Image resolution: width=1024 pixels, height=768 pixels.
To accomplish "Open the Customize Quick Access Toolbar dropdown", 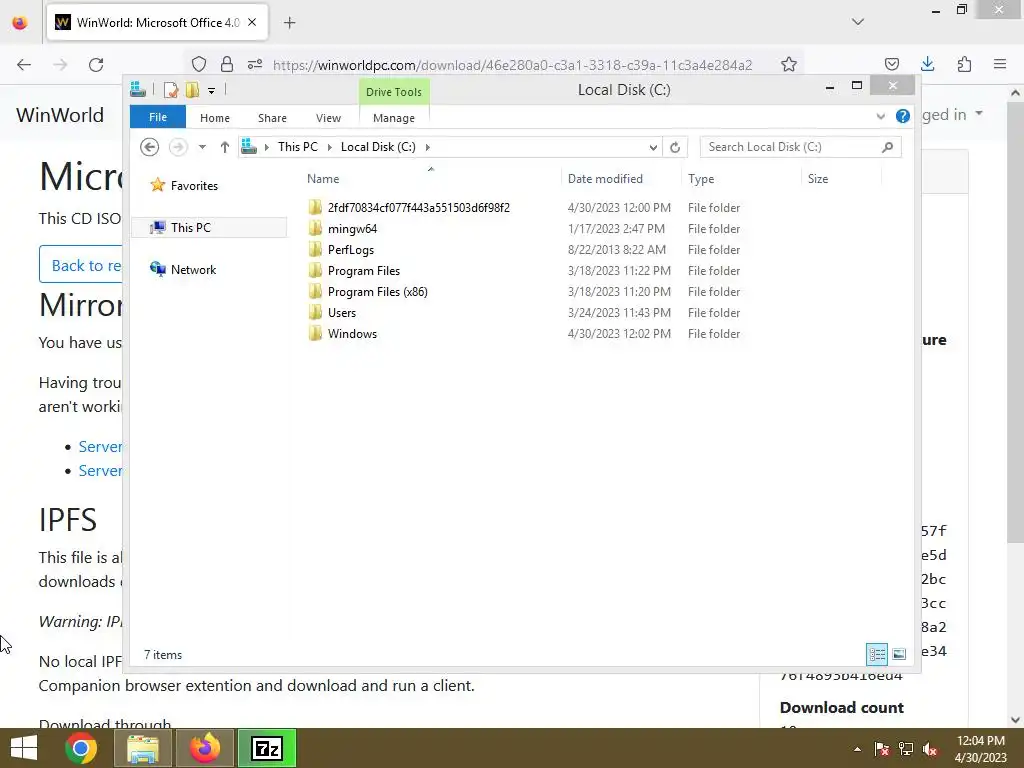I will pos(212,91).
